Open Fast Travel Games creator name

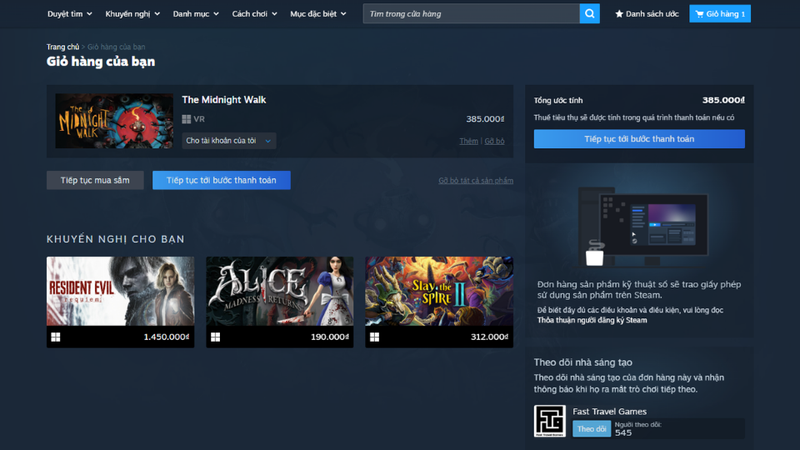[x=609, y=411]
